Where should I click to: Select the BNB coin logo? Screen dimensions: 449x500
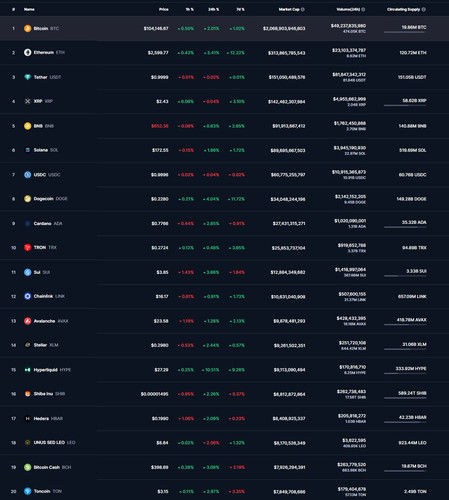pos(28,126)
